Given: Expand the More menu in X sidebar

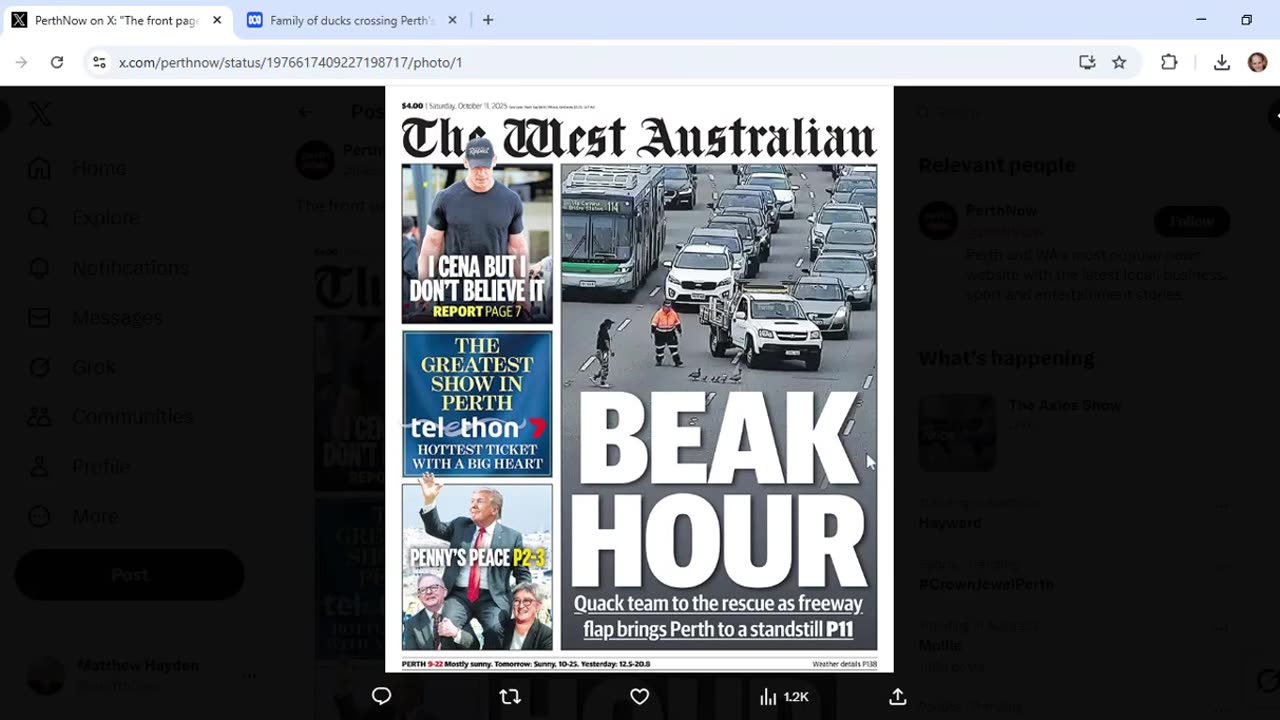Looking at the screenshot, I should [x=73, y=516].
